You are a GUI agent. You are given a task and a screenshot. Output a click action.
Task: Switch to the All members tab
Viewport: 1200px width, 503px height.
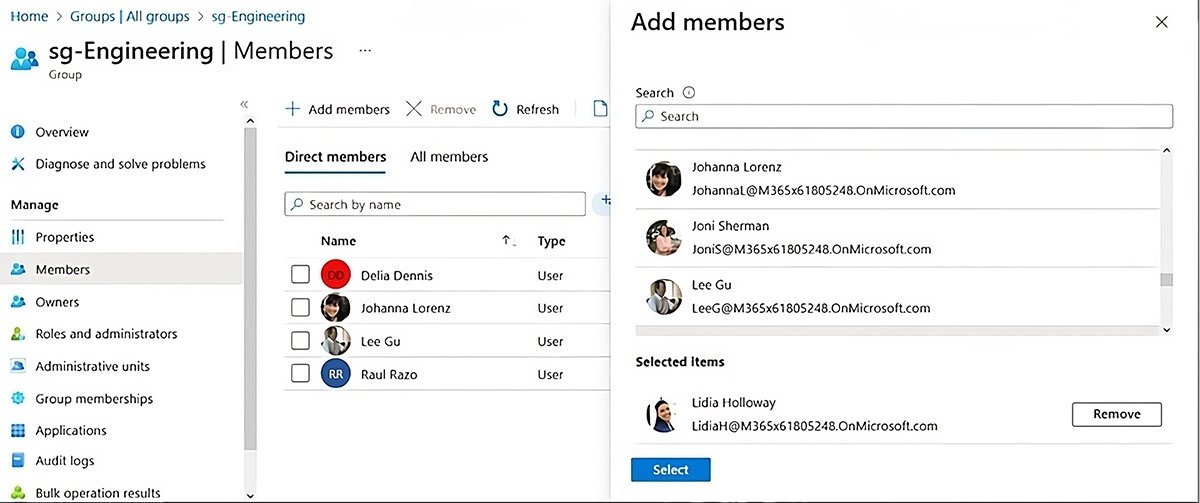point(449,157)
